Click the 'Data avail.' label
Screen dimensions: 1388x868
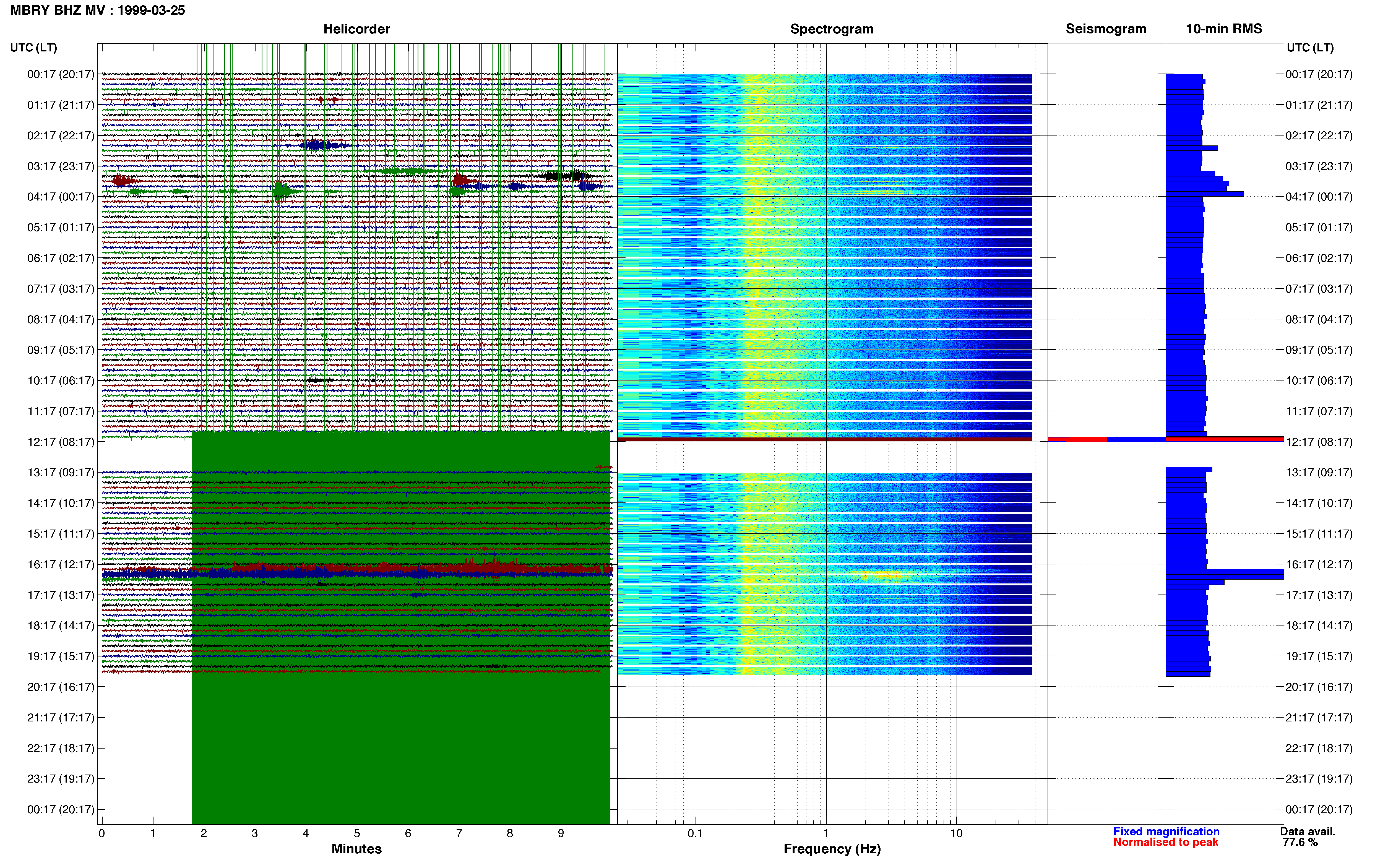pos(1308,831)
